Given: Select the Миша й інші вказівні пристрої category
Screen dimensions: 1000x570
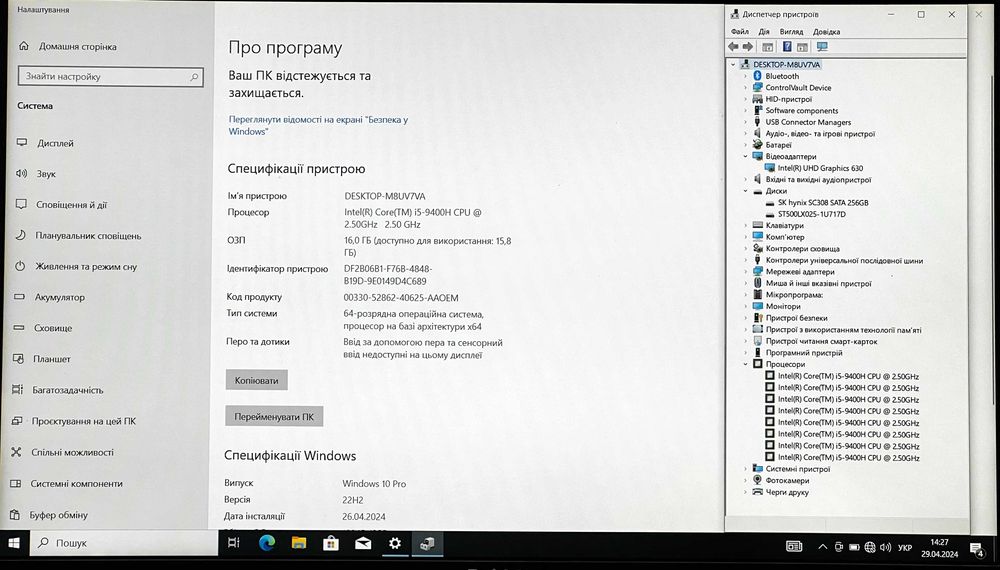Looking at the screenshot, I should click(818, 284).
